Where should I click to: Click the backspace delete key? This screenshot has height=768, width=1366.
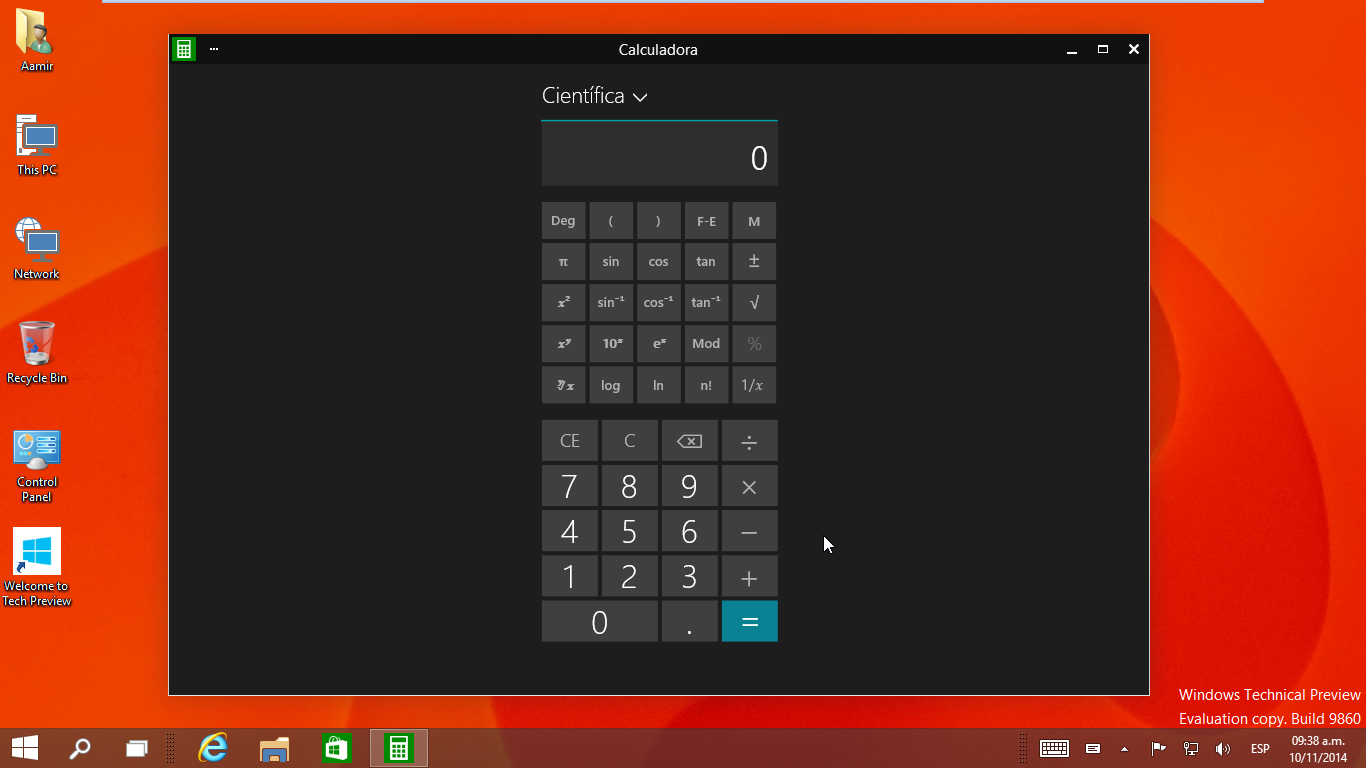coord(689,441)
